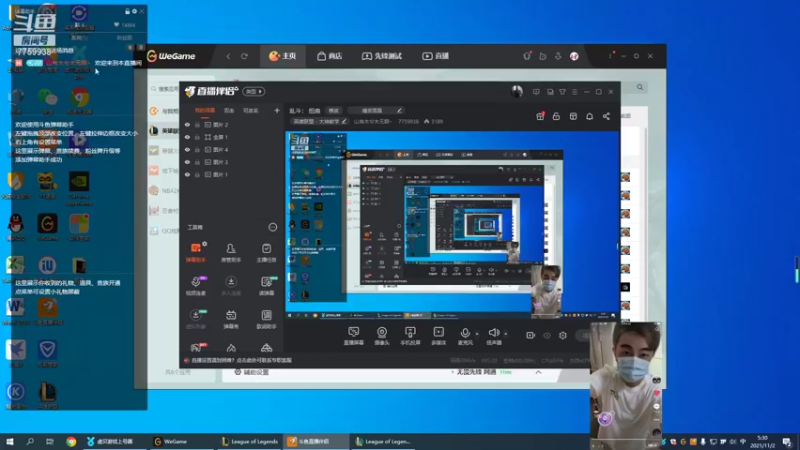The height and width of the screenshot is (450, 800).
Task: Open stream settings gear in bottom bar
Action: 563,335
